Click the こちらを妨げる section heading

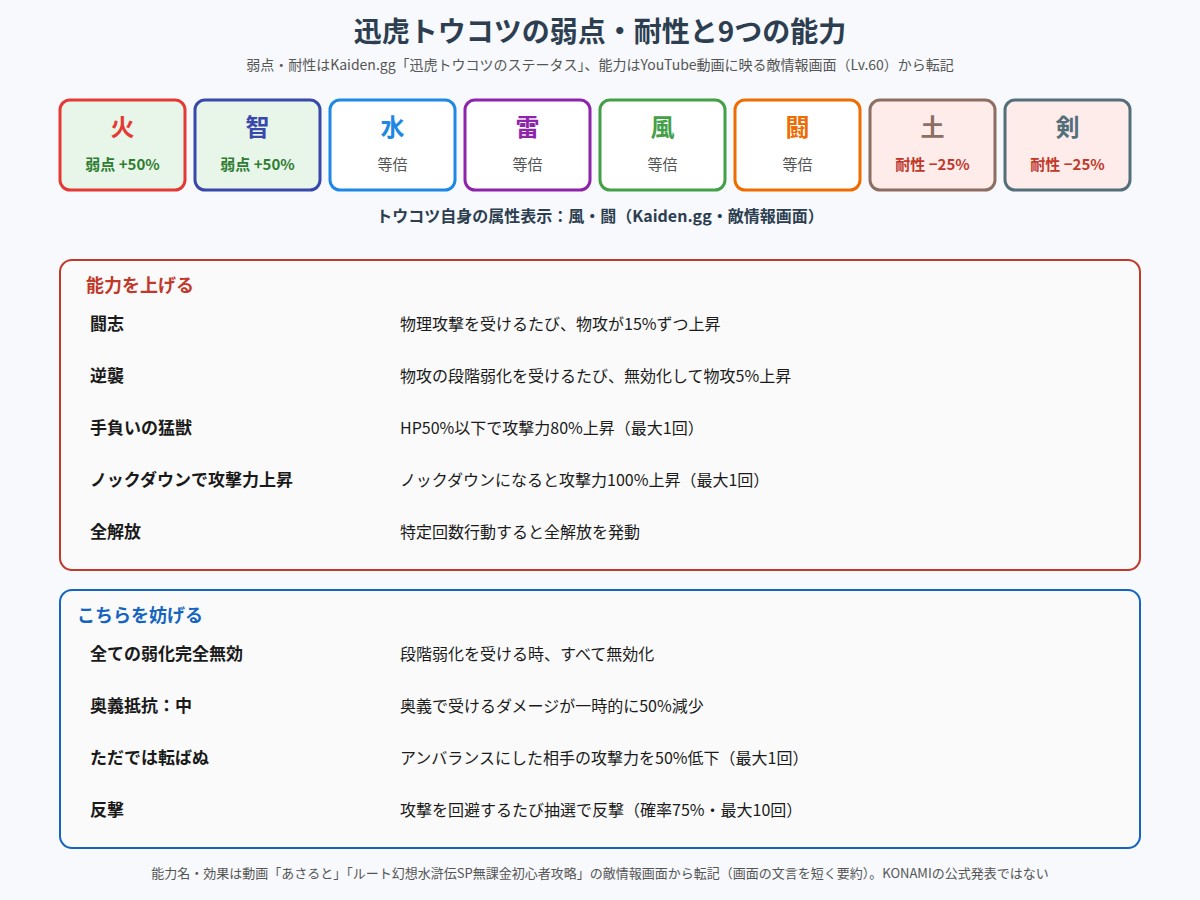click(x=140, y=616)
